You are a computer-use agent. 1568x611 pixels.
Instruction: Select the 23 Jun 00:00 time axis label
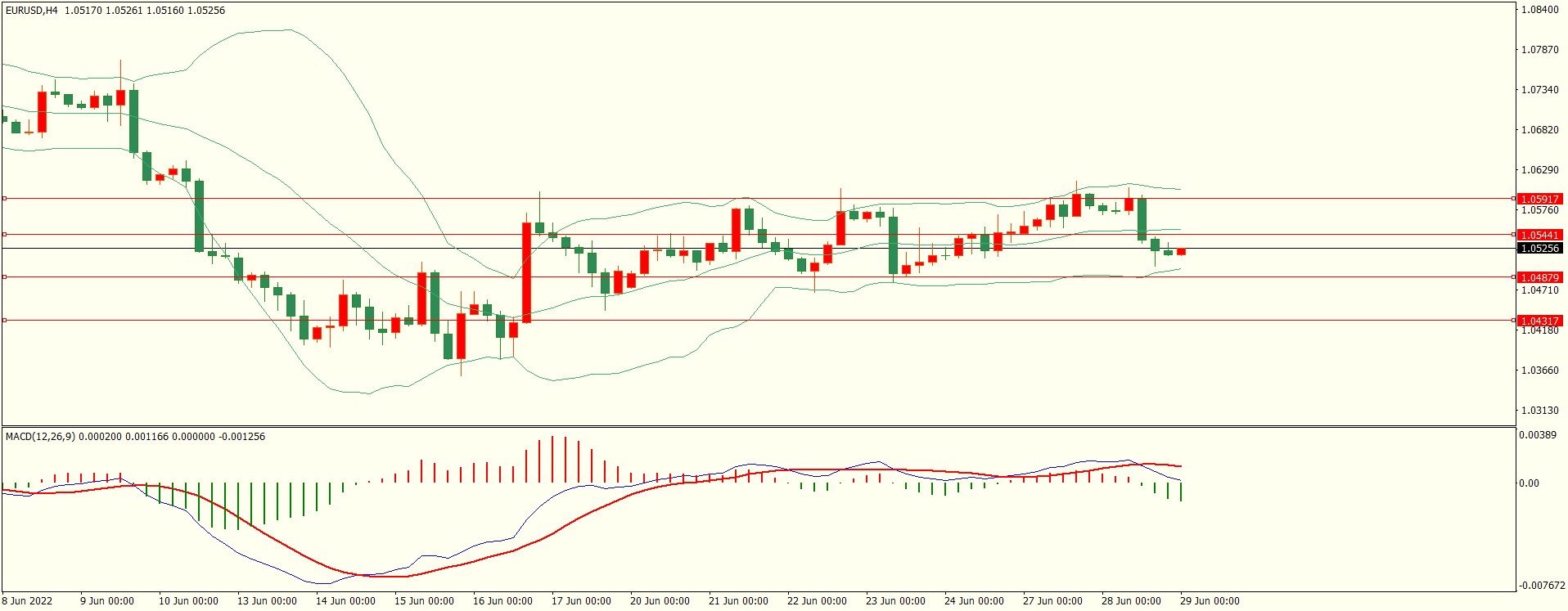click(895, 601)
